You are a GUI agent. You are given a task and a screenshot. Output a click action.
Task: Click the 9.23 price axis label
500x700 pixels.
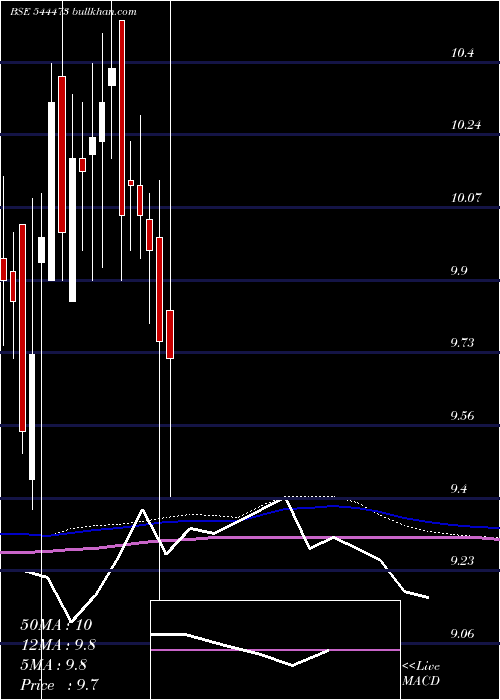[462, 561]
